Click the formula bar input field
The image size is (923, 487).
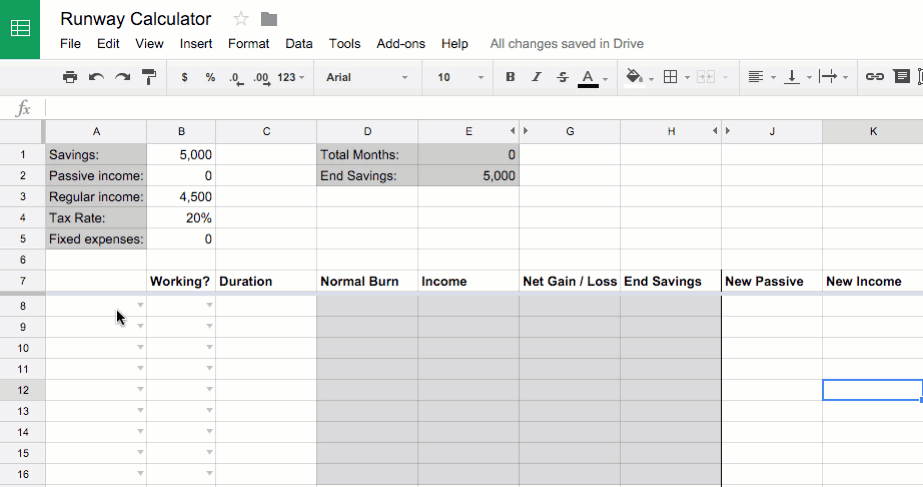pyautogui.click(x=480, y=108)
